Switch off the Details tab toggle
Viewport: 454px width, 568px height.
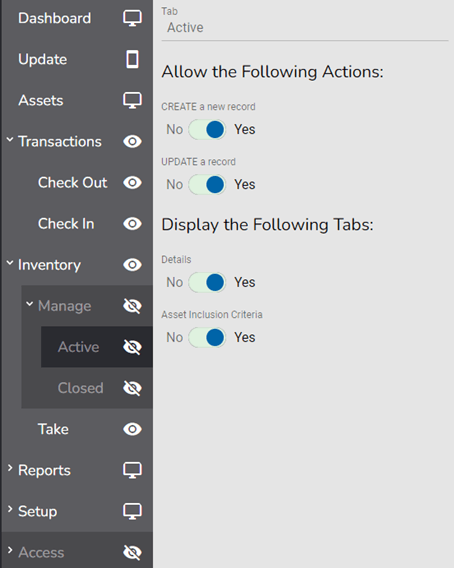point(207,282)
